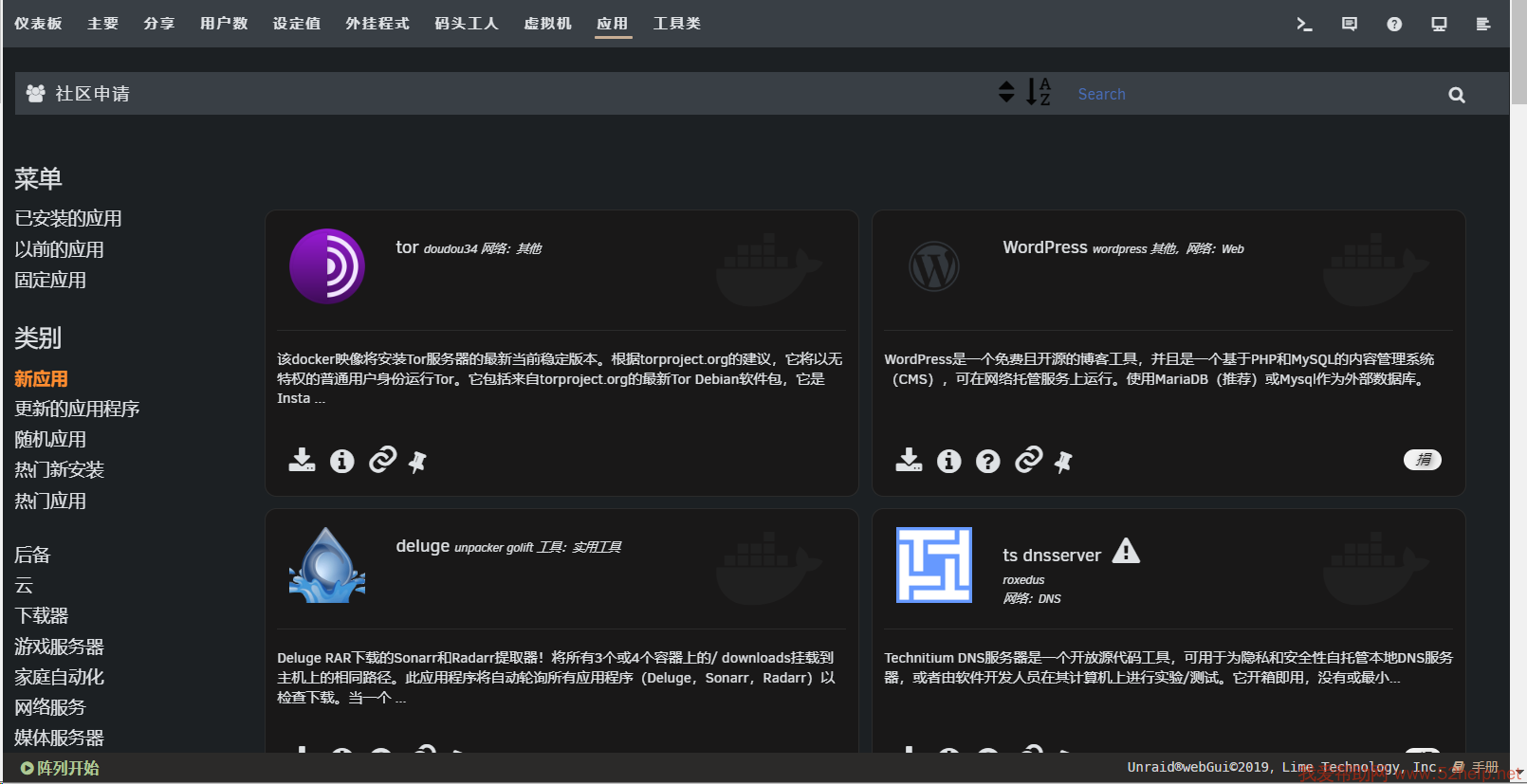Click the install download icon on tor card
Viewport: 1527px width, 784px height.
pyautogui.click(x=302, y=461)
